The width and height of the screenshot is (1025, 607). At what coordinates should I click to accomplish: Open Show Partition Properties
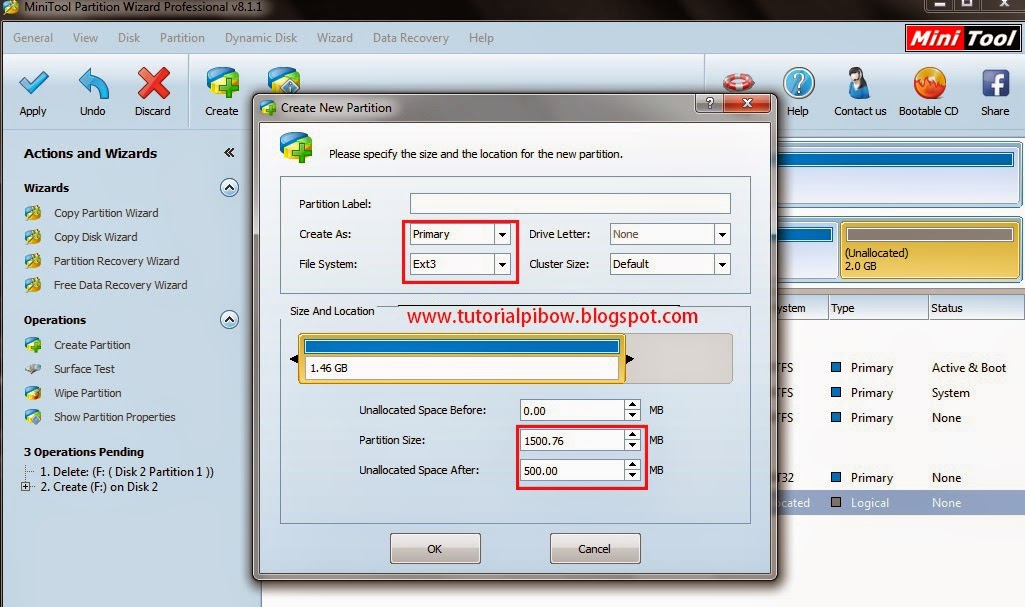click(114, 417)
